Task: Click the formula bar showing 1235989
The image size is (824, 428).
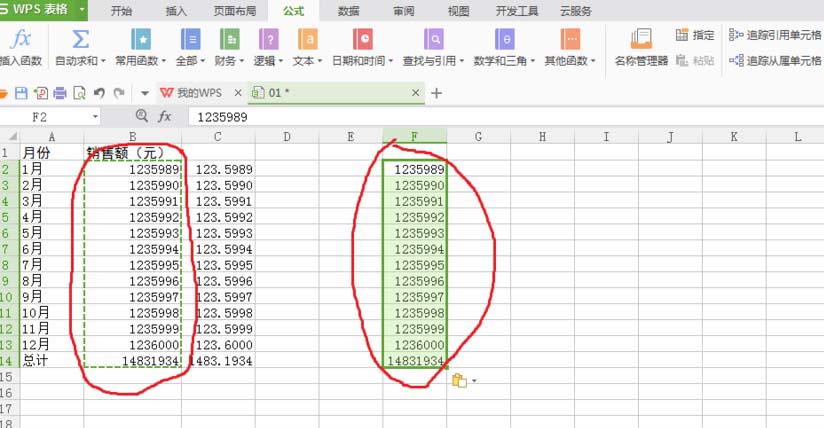Action: 506,117
